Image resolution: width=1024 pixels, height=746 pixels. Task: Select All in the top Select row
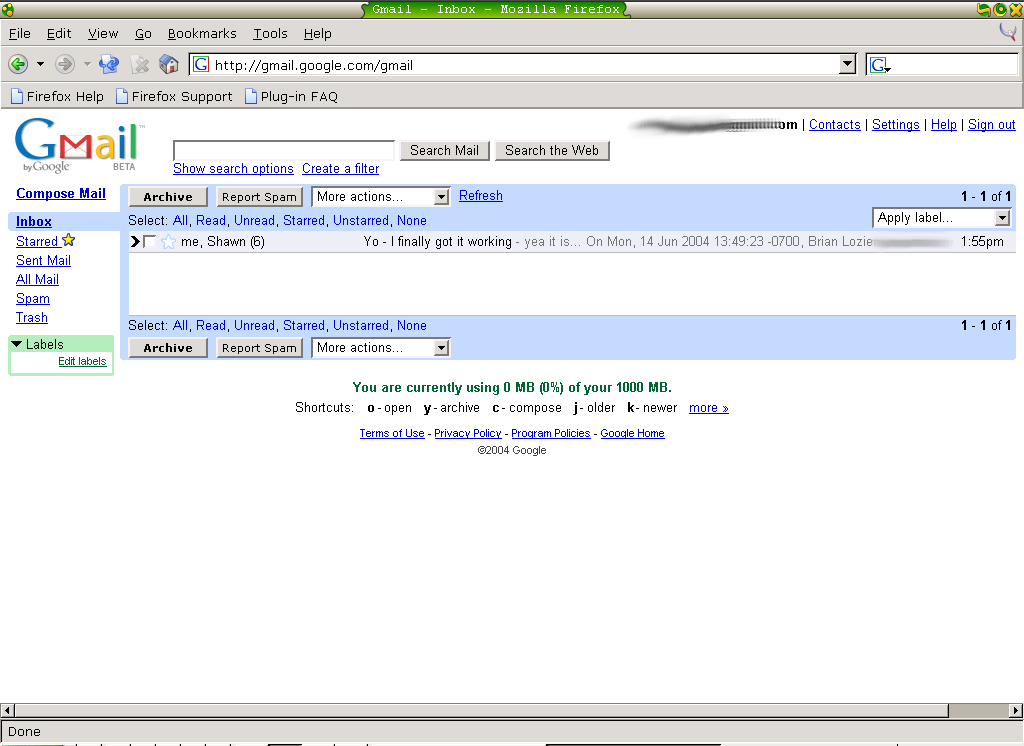(180, 220)
